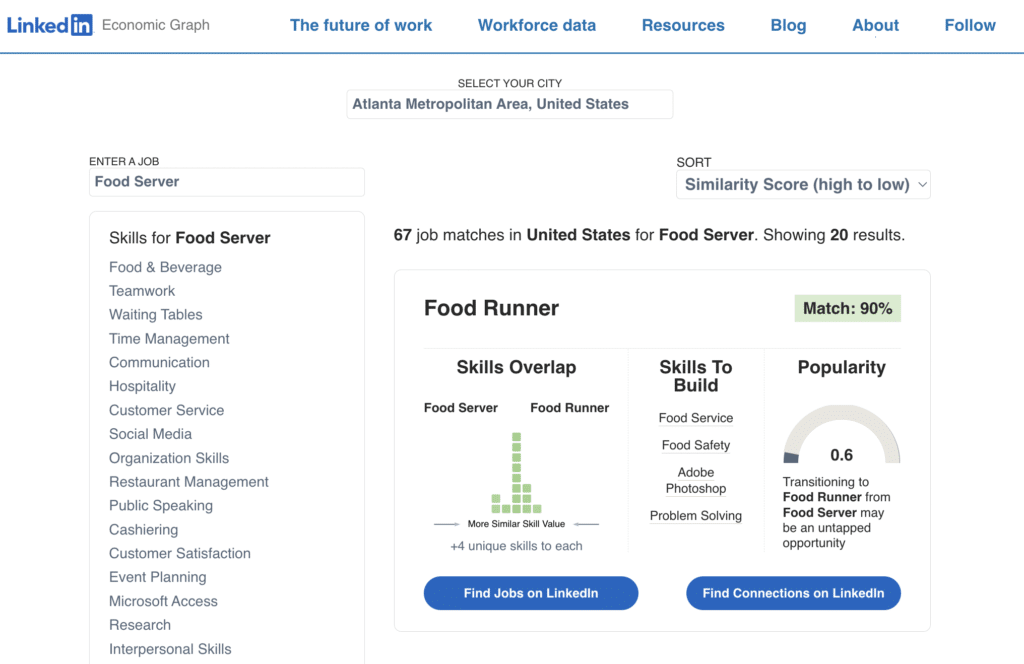Select Food Service skill to build
Screen dimensions: 1024x664
pyautogui.click(x=696, y=418)
